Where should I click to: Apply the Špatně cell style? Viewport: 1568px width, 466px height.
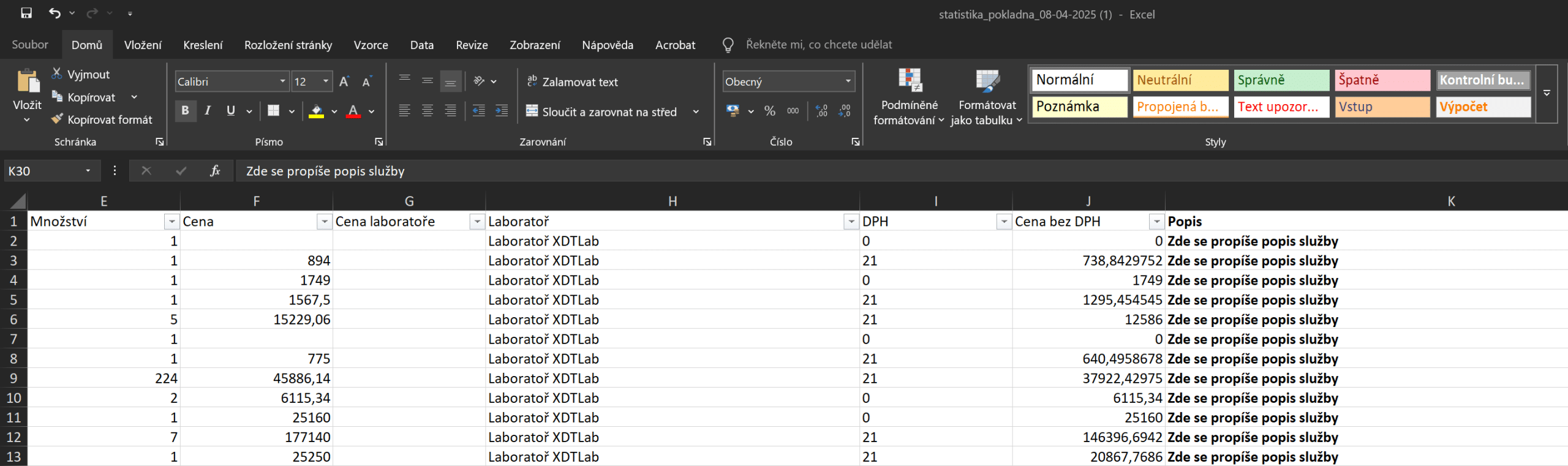[x=1382, y=80]
